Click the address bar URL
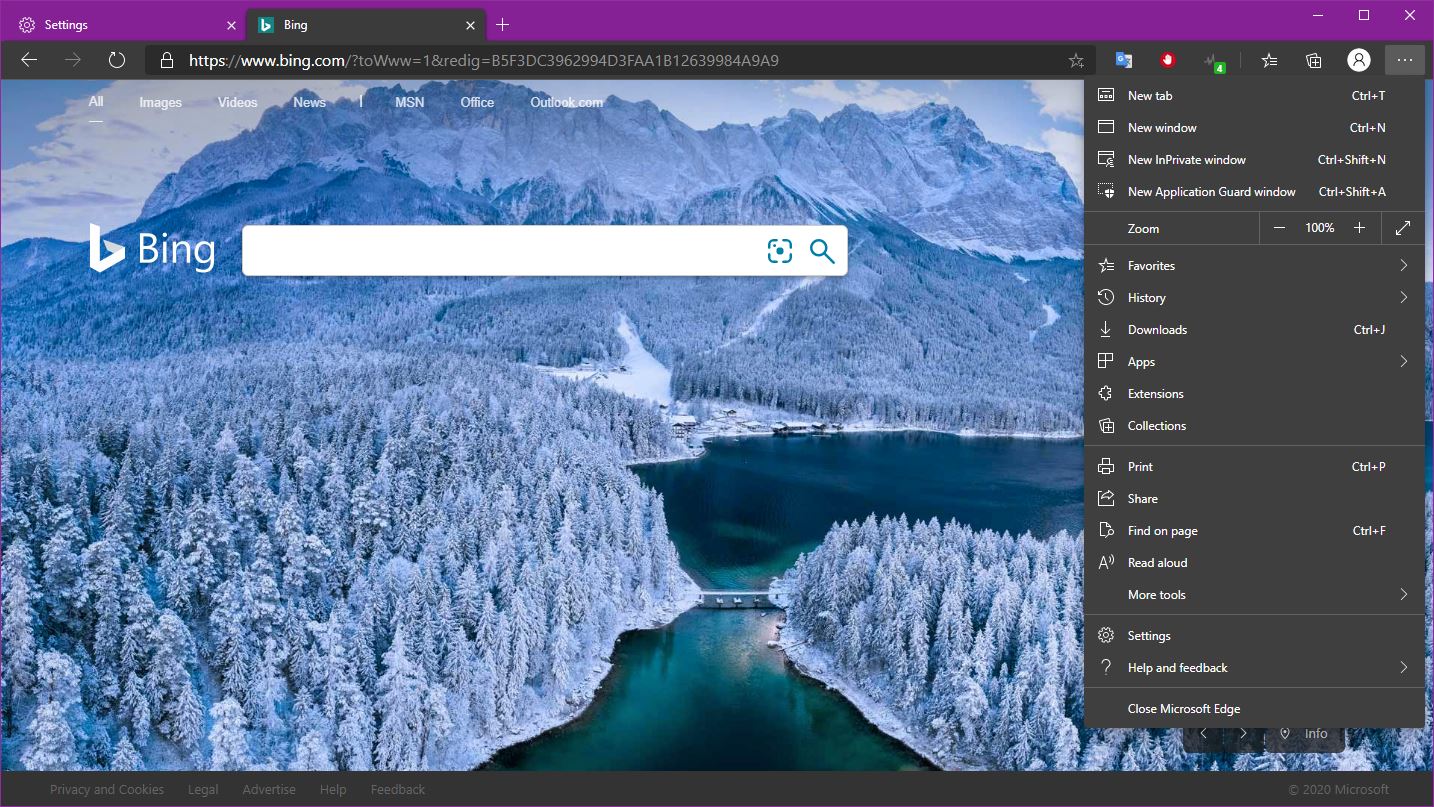Viewport: 1434px width, 807px height. [x=483, y=60]
